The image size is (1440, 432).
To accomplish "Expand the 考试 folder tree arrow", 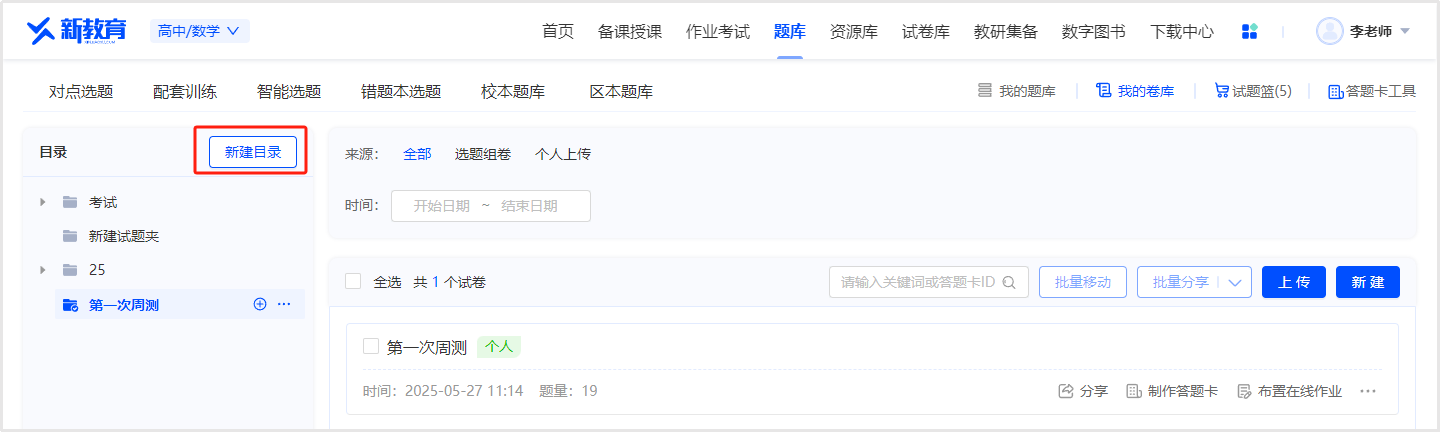I will tap(43, 202).
